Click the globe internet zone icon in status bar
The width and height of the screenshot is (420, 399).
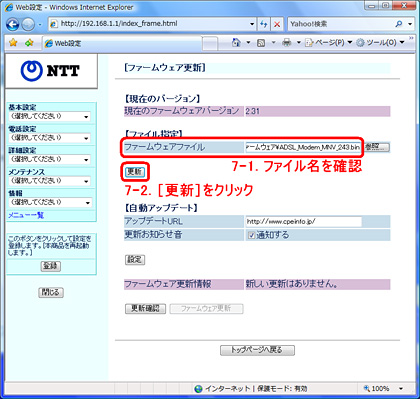(x=198, y=389)
